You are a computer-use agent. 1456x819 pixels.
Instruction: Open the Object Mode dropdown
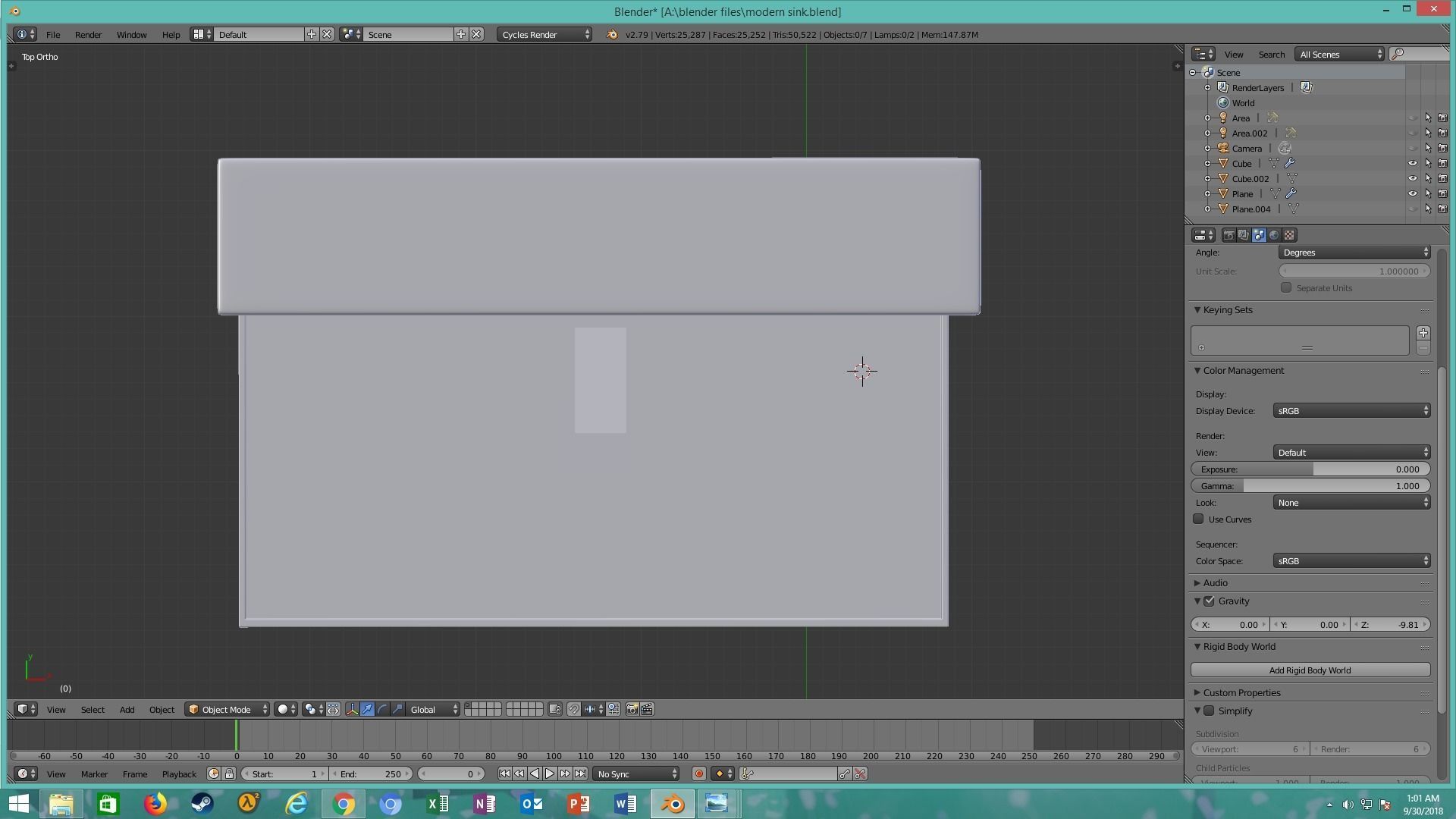pos(227,710)
